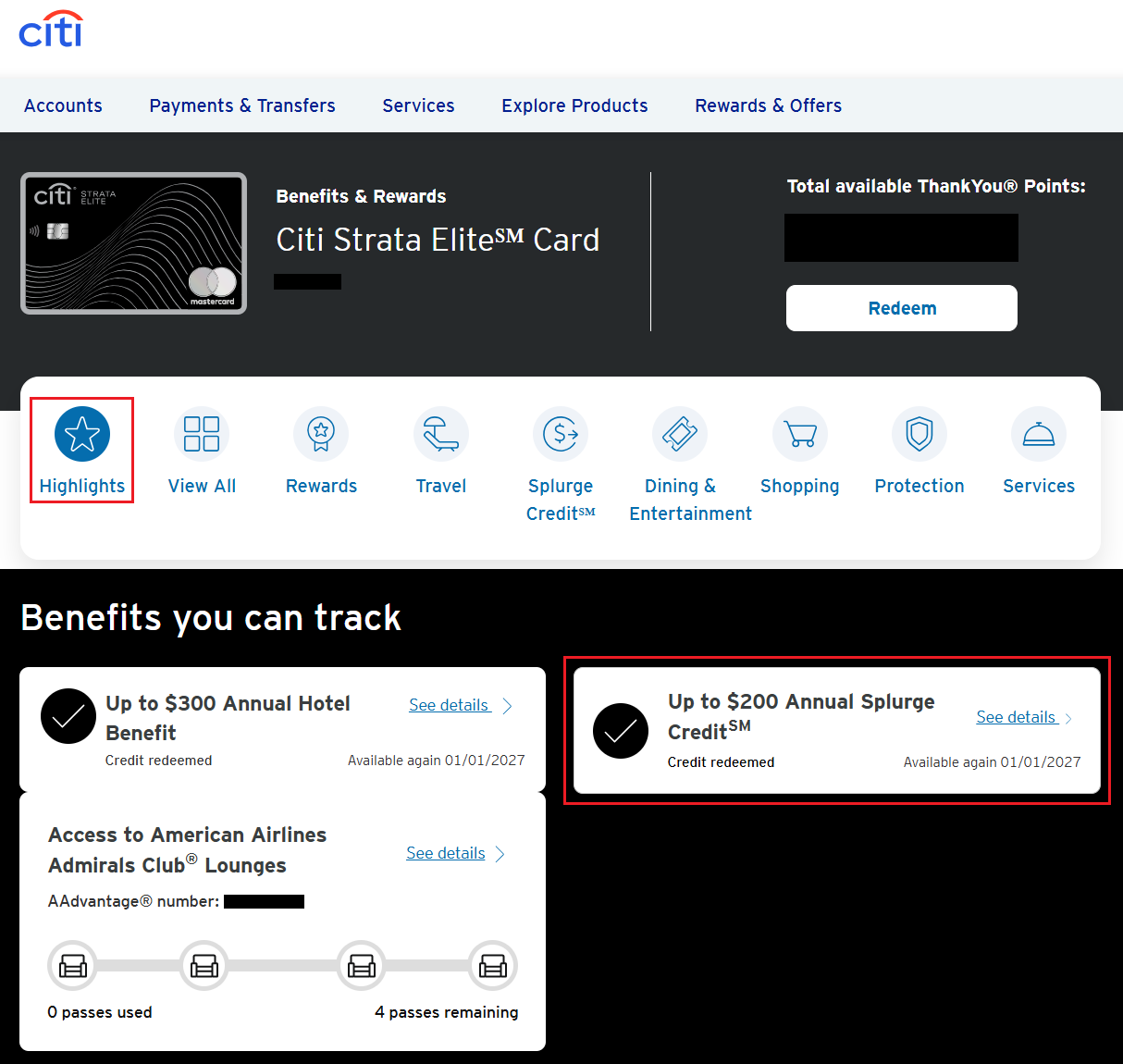Expand Hotel Benefit details chevron

tap(507, 706)
